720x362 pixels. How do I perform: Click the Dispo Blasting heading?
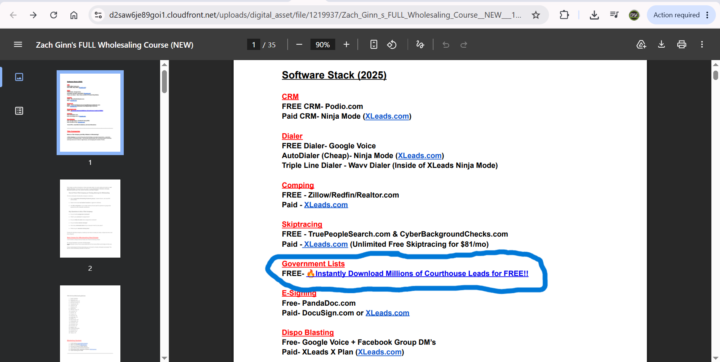307,332
